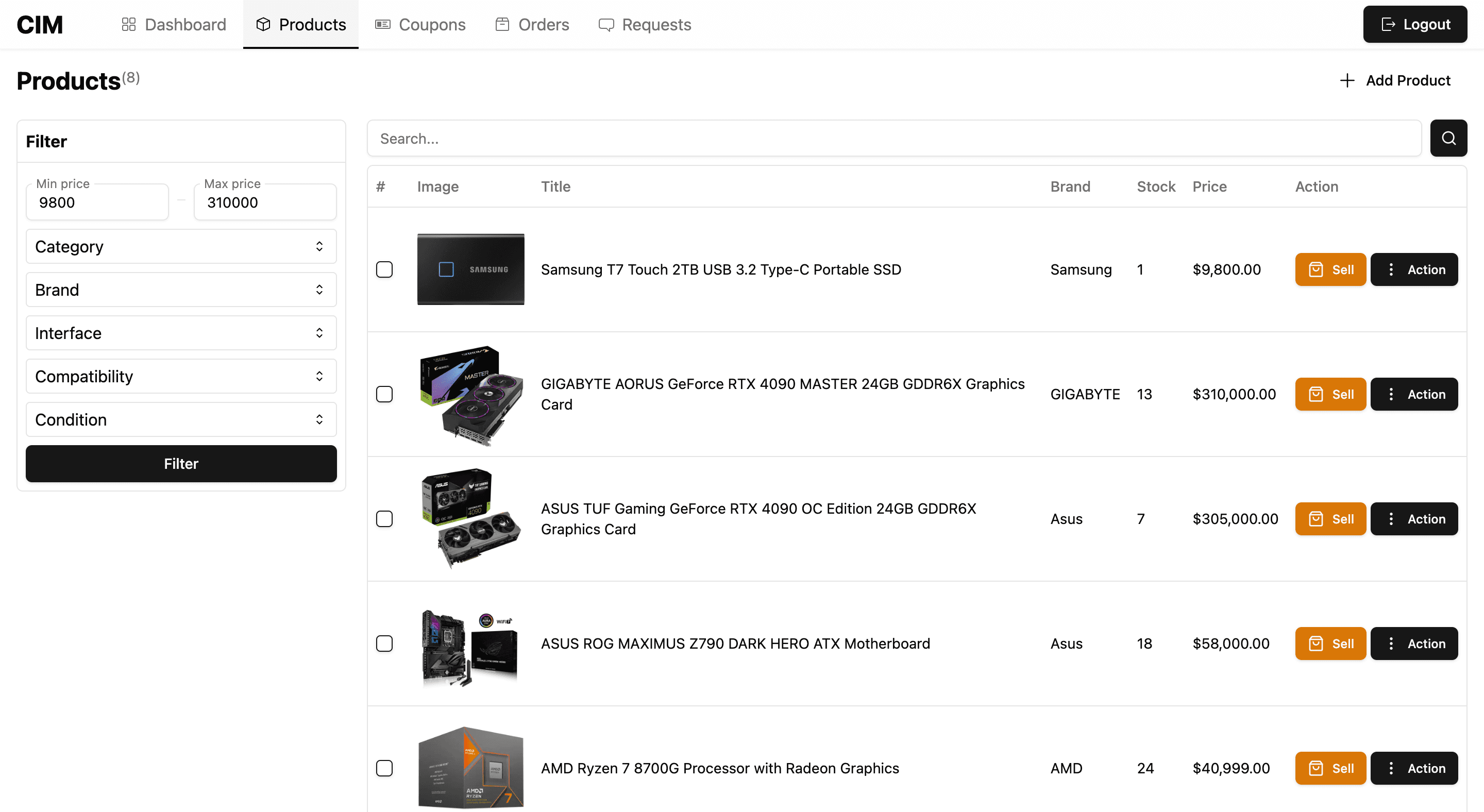Open Action menu for Samsung T7 Touch
The image size is (1484, 812).
(1414, 269)
